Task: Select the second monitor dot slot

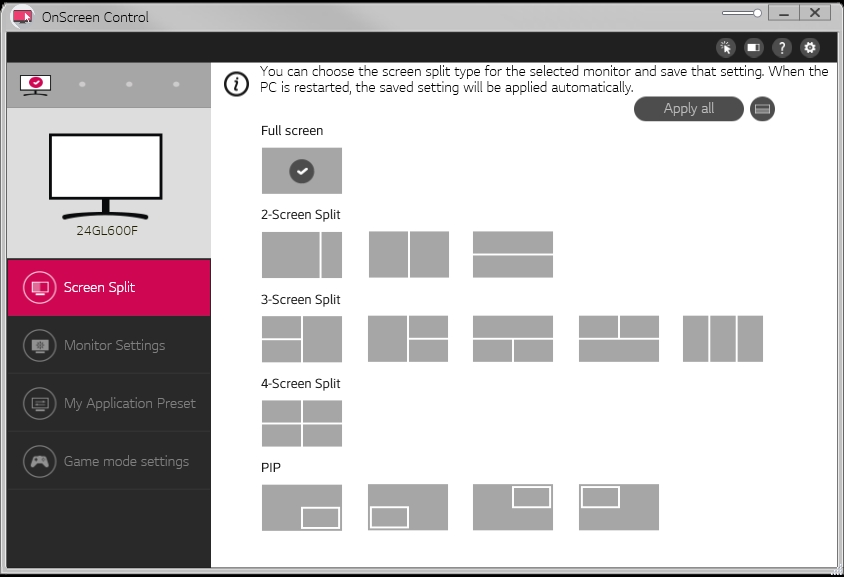Action: tap(82, 85)
